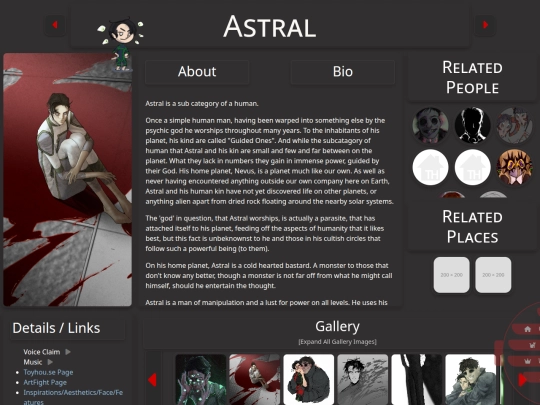540x405 pixels.
Task: Click the "Music" label in Details
Action: coord(33,362)
